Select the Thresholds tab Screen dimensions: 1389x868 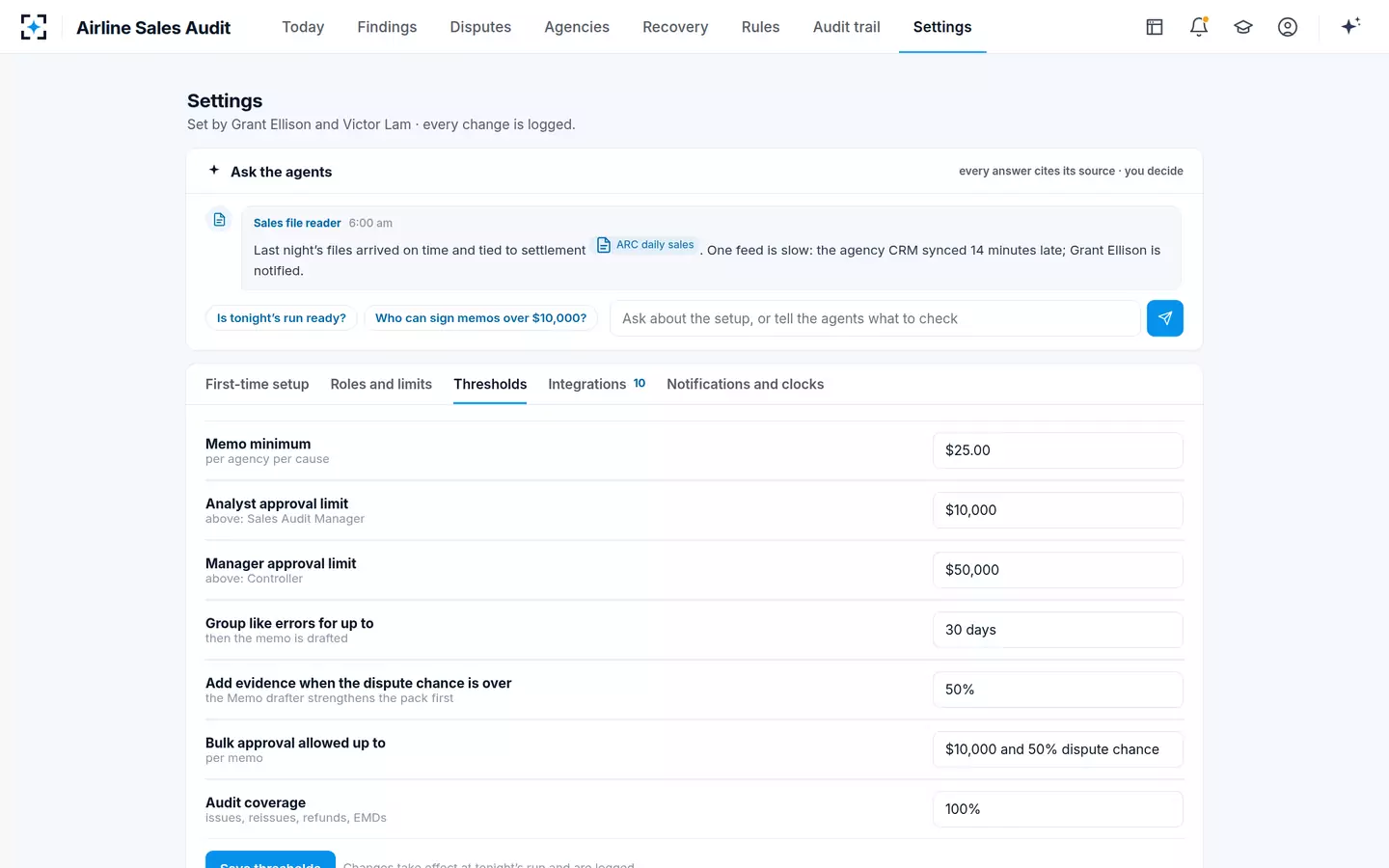click(x=490, y=384)
